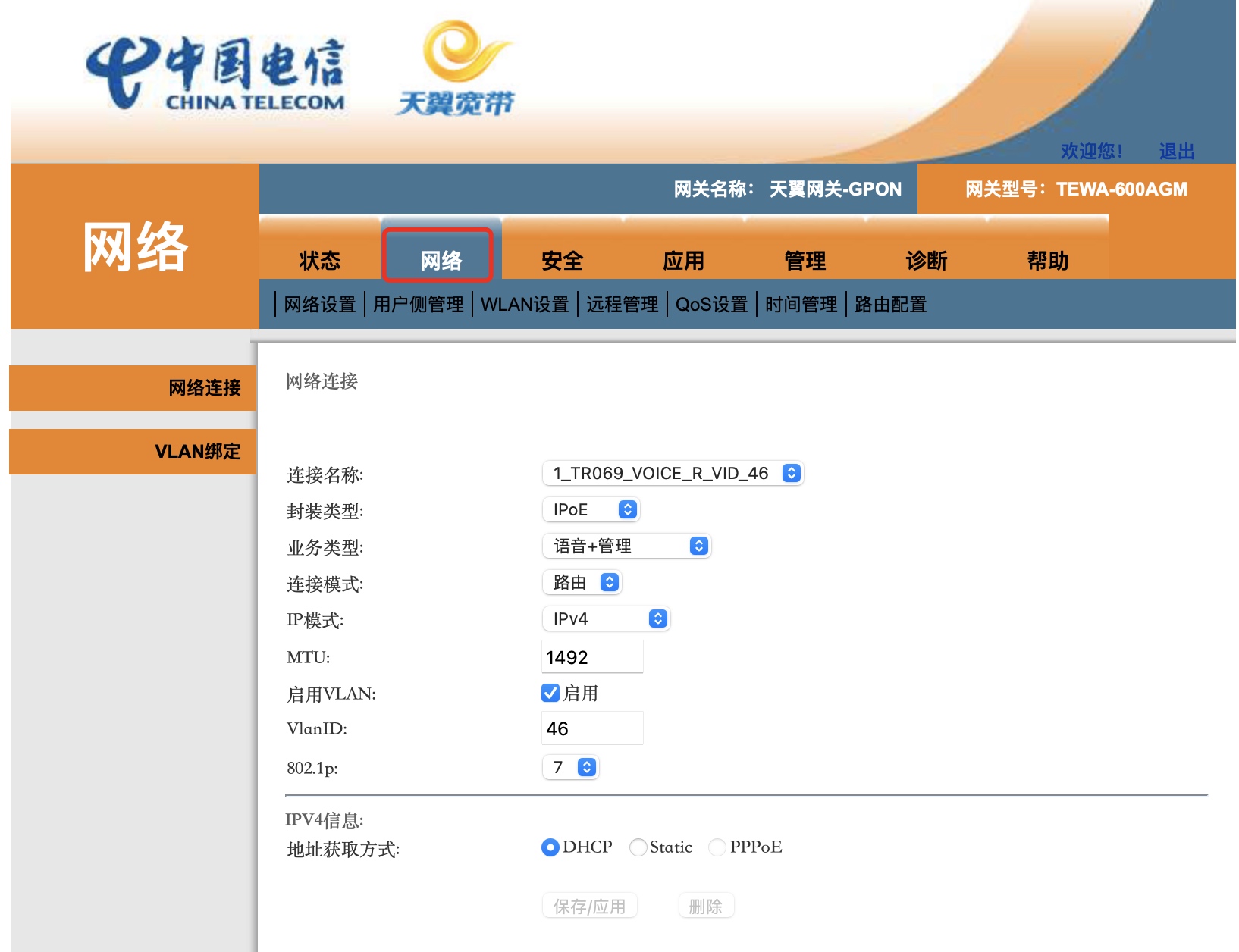The image size is (1239, 952).
Task: Select the Static address option
Action: [x=638, y=847]
